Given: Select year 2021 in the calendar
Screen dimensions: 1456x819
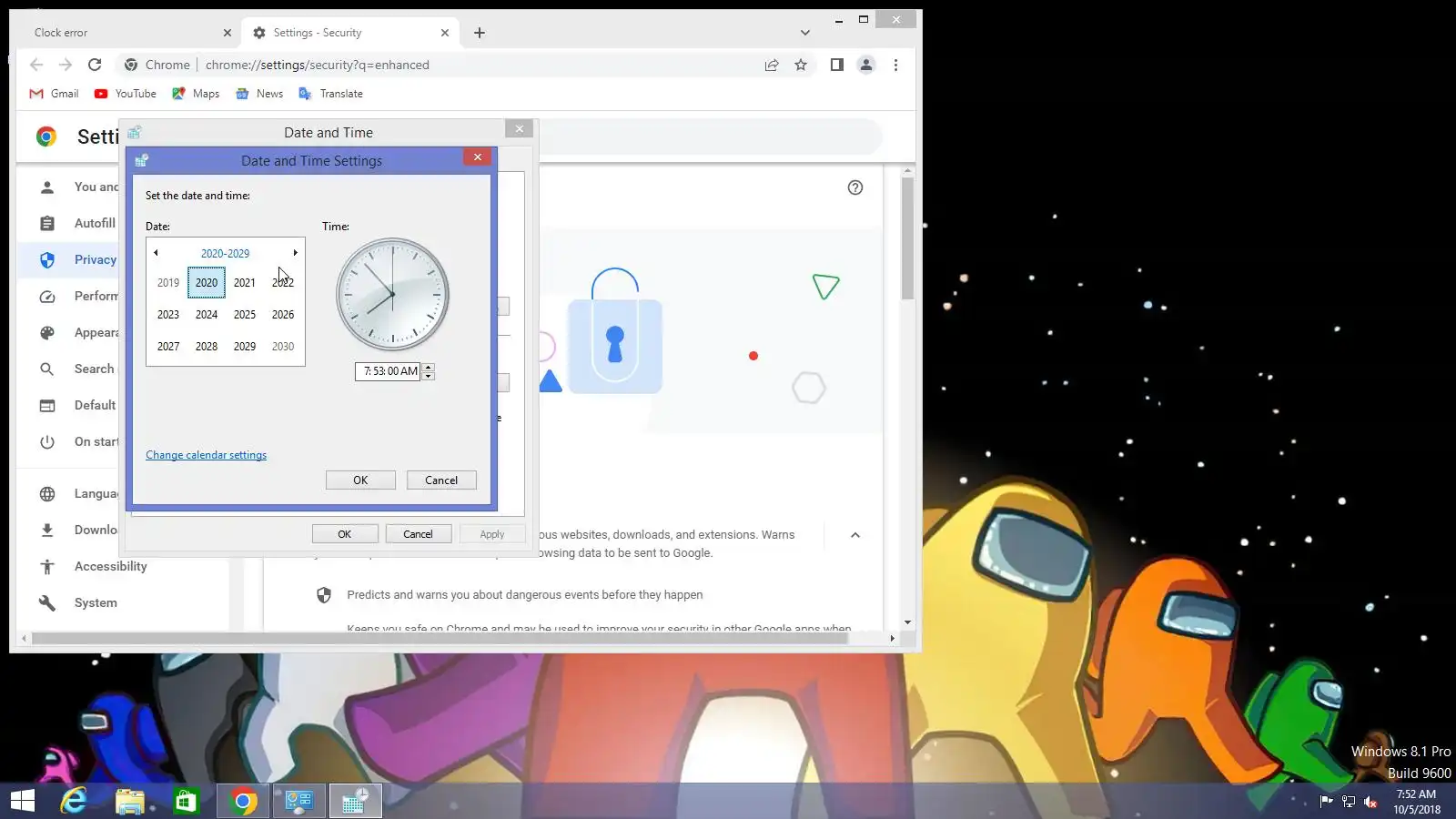Looking at the screenshot, I should pos(245,283).
